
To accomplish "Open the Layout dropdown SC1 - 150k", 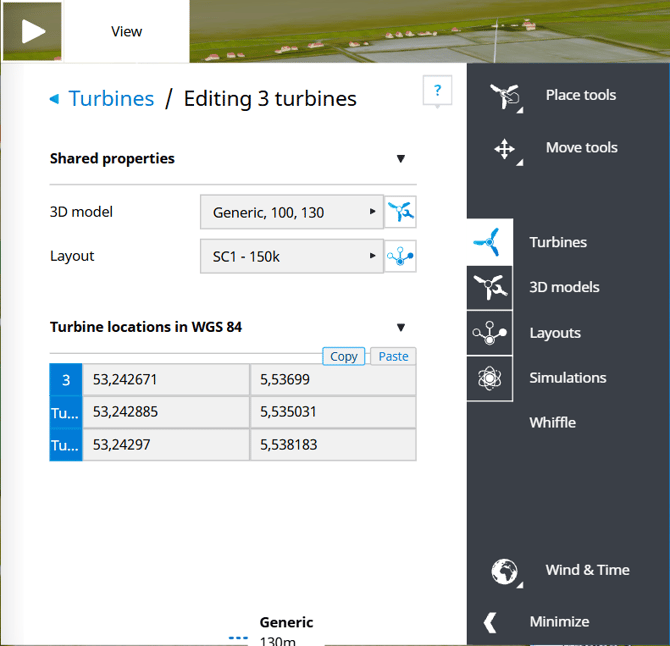I will (292, 256).
